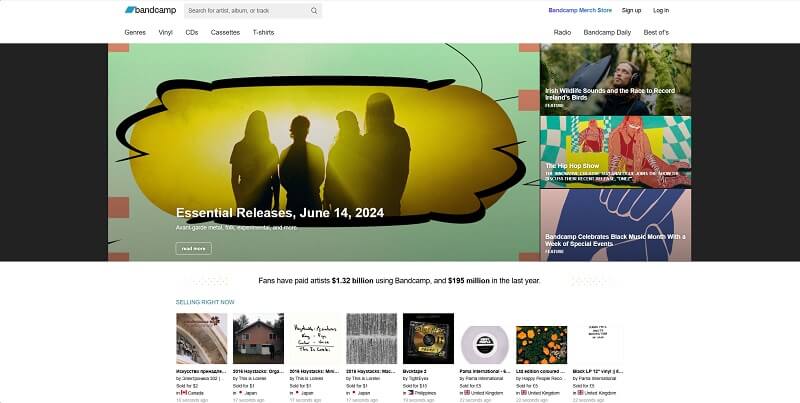This screenshot has height=403, width=800.
Task: Click Log in
Action: pos(661,10)
